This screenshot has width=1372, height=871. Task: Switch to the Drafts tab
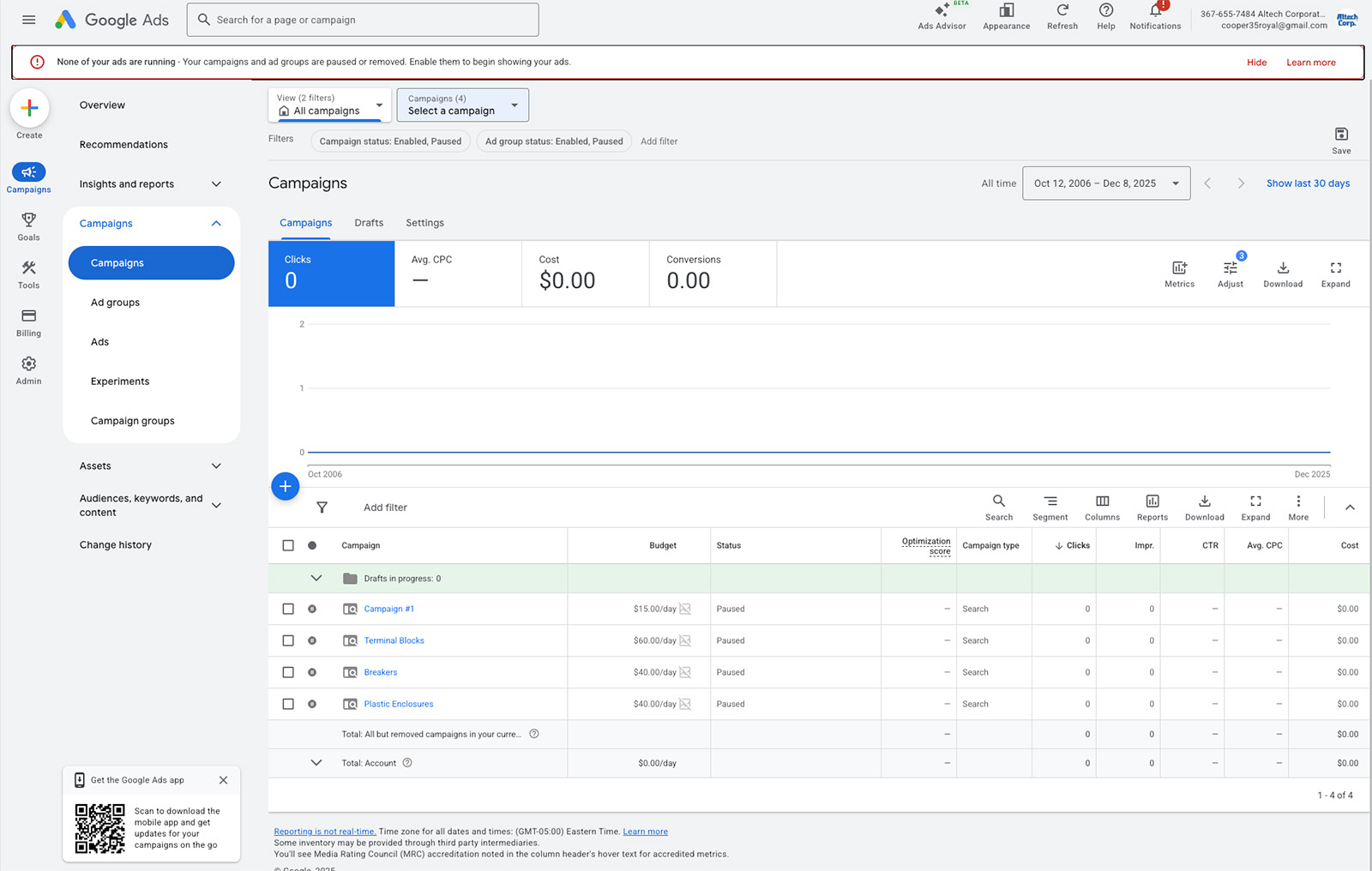(369, 223)
